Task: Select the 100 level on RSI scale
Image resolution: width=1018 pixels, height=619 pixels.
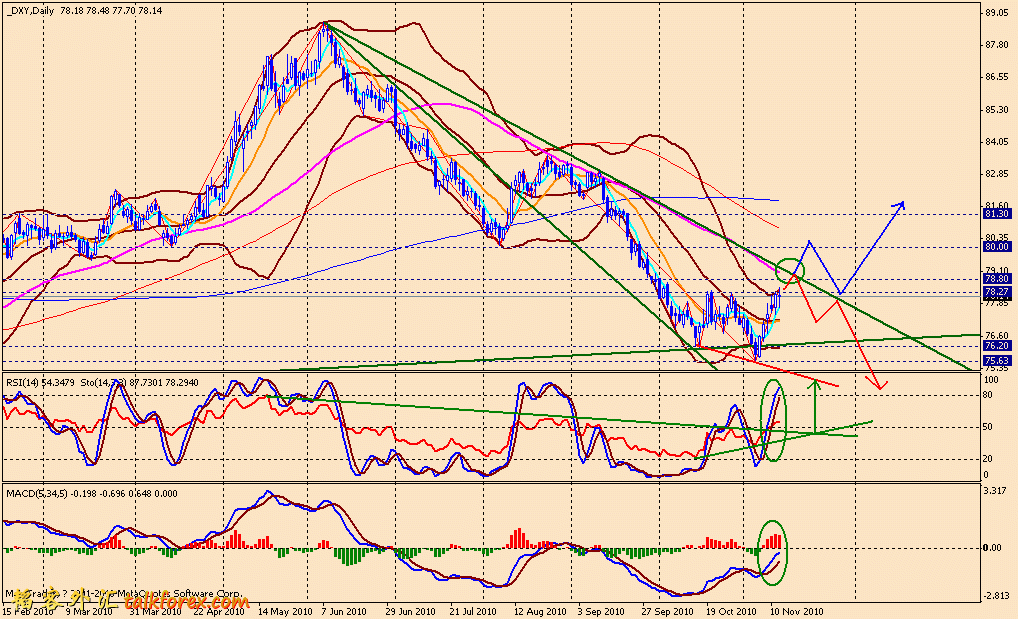Action: [991, 379]
